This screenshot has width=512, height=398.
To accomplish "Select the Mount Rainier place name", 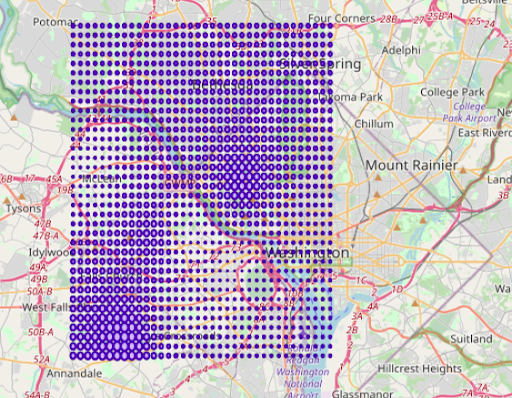I will [412, 165].
